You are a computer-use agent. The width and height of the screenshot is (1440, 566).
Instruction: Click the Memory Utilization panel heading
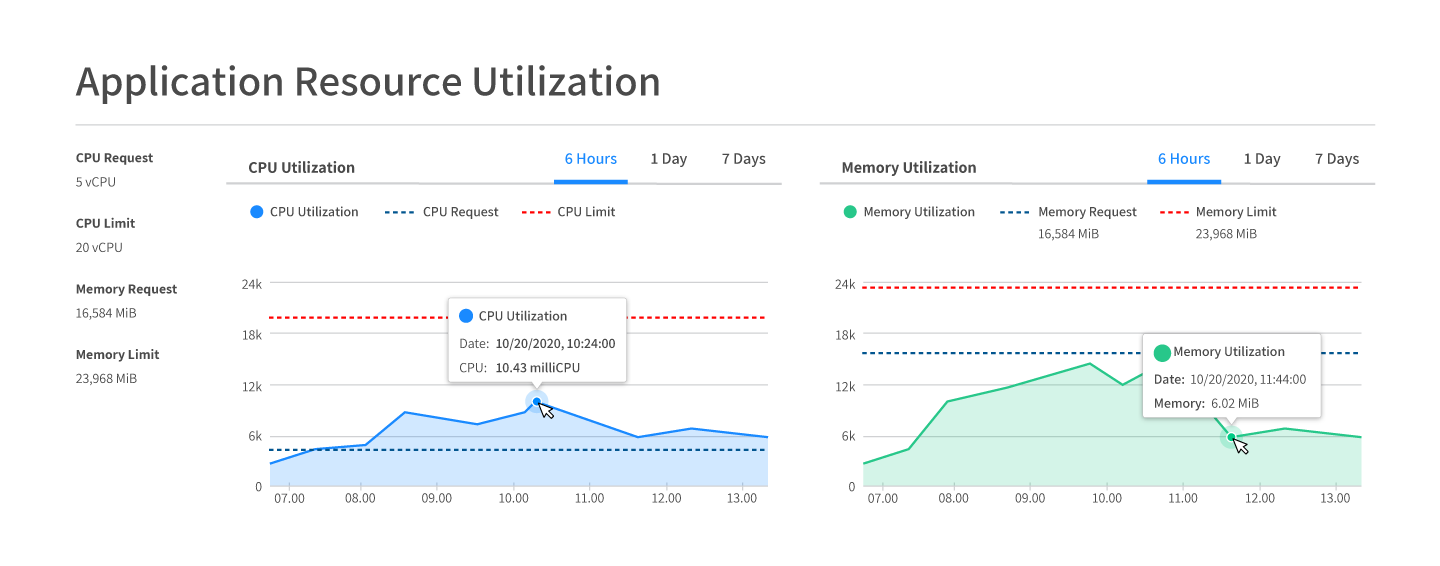[908, 168]
